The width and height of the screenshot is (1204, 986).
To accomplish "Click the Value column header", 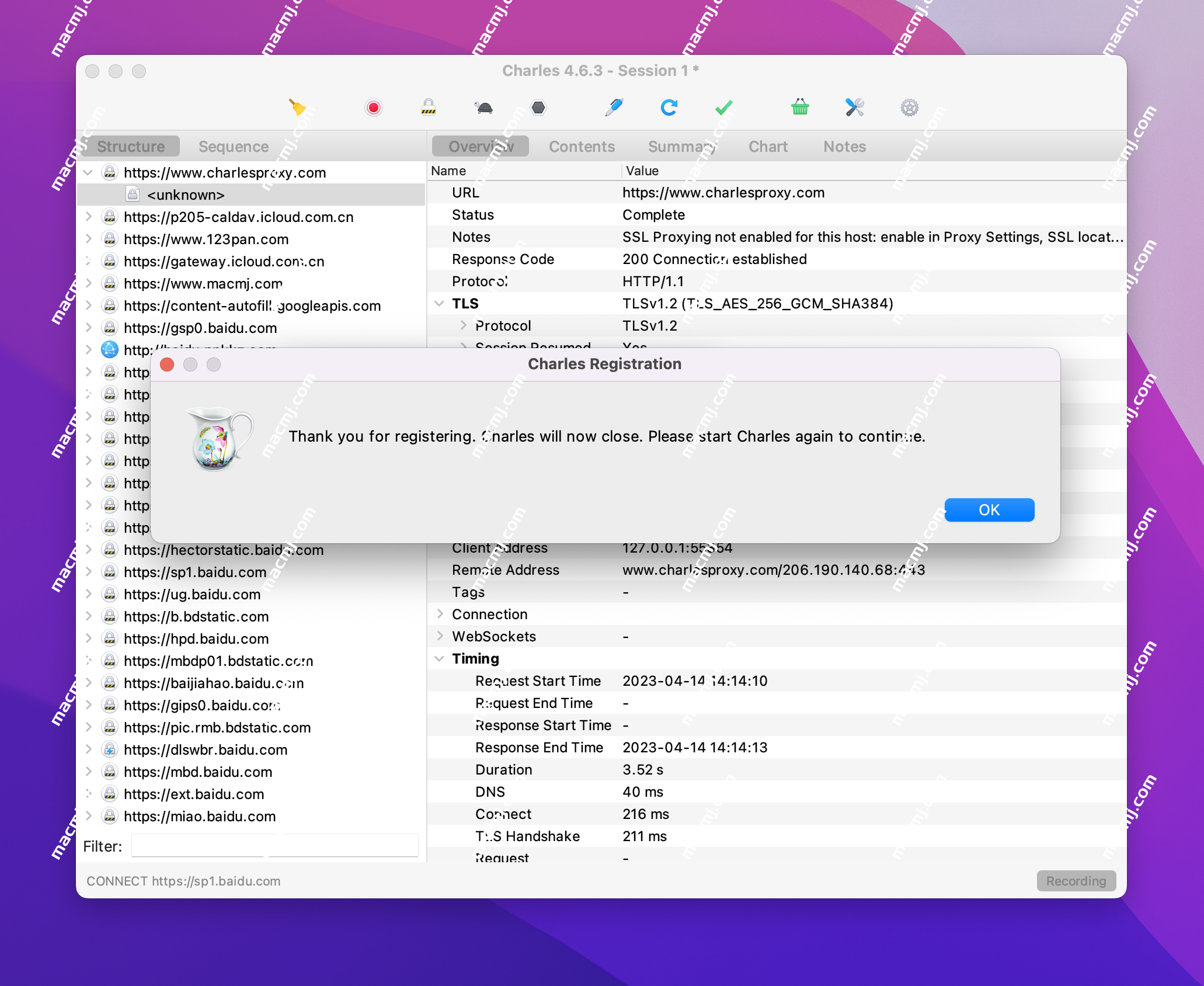I will click(x=874, y=171).
